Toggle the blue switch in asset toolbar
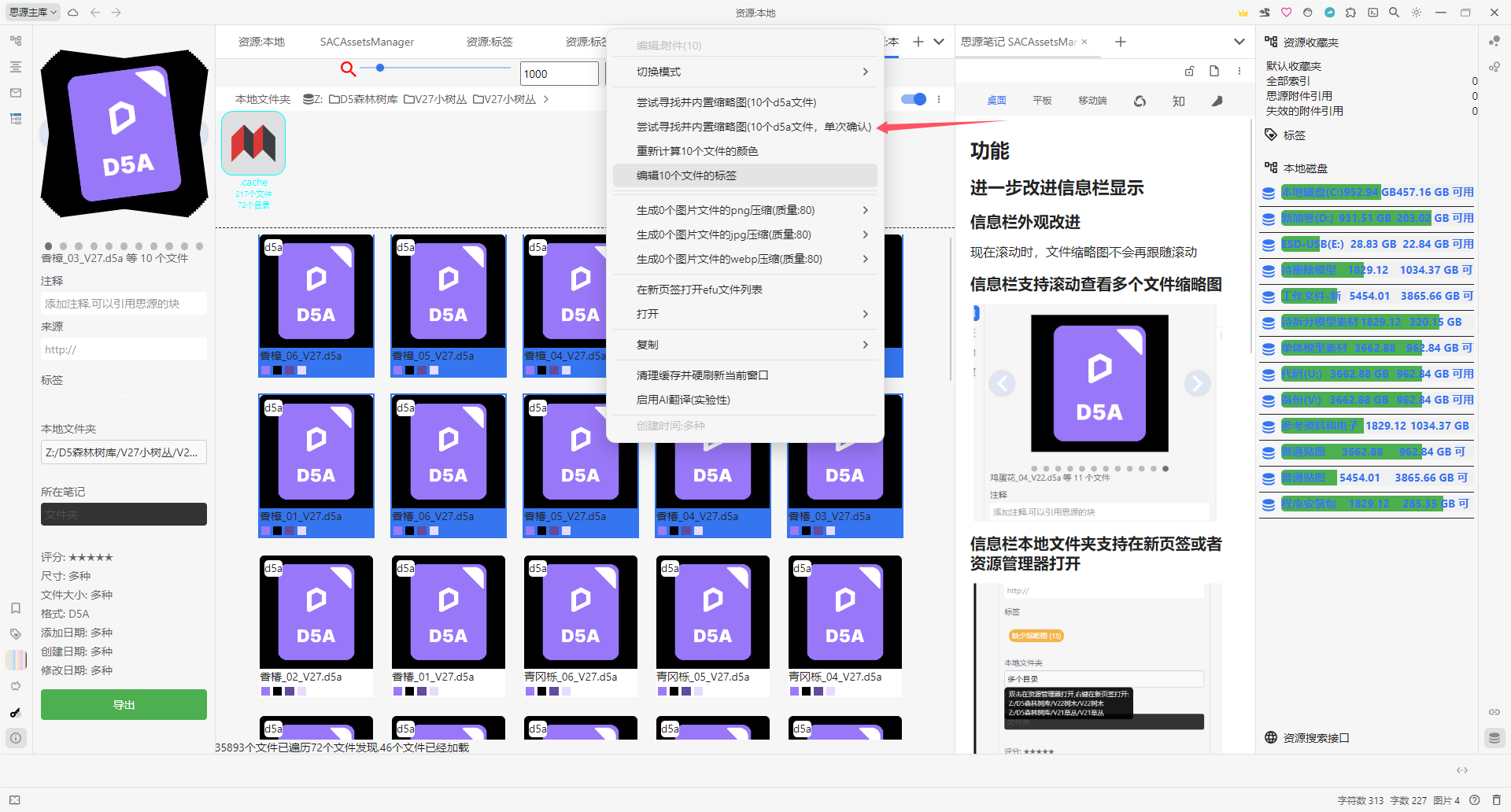This screenshot has width=1511, height=812. tap(913, 99)
